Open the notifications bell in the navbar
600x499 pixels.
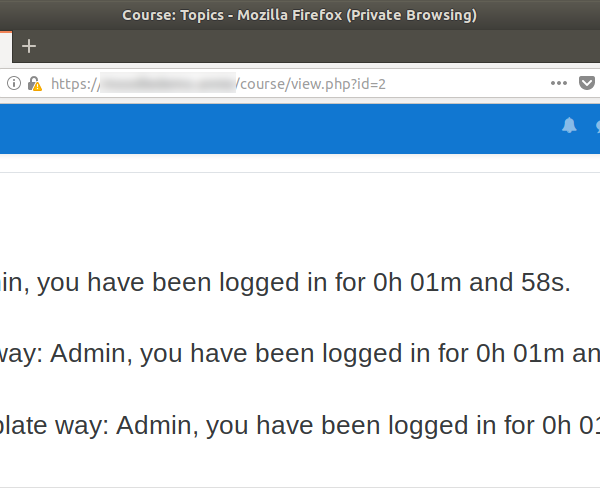[569, 126]
